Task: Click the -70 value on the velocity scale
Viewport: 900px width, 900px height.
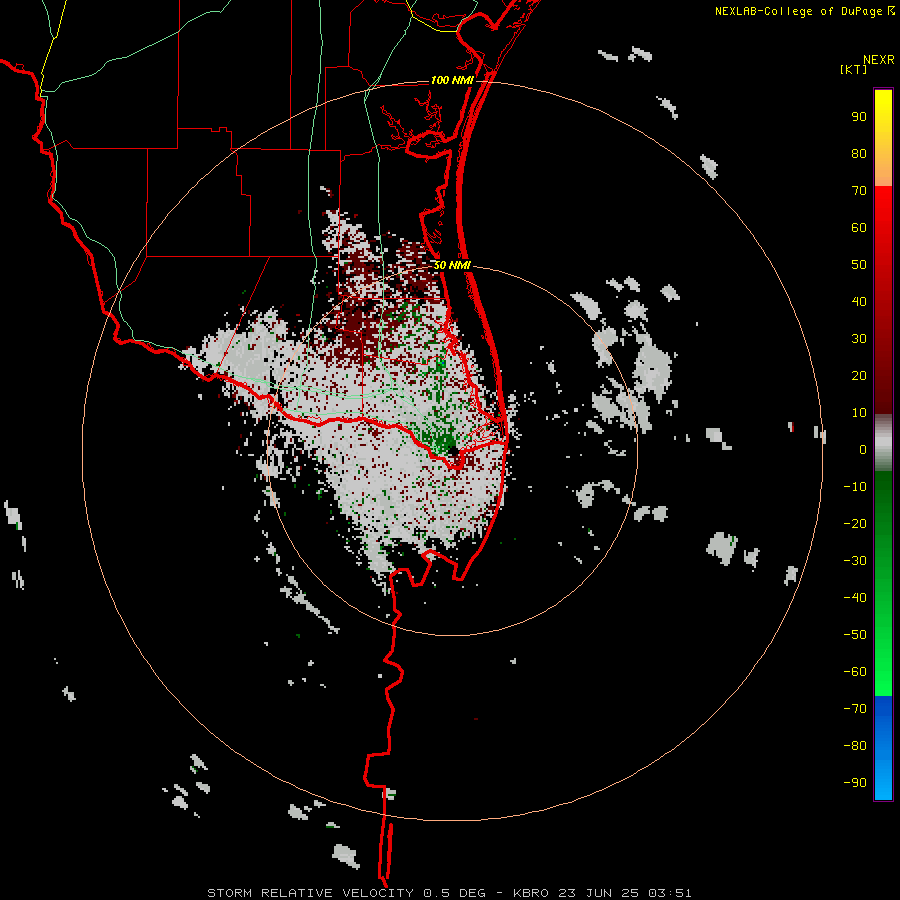Action: [855, 709]
